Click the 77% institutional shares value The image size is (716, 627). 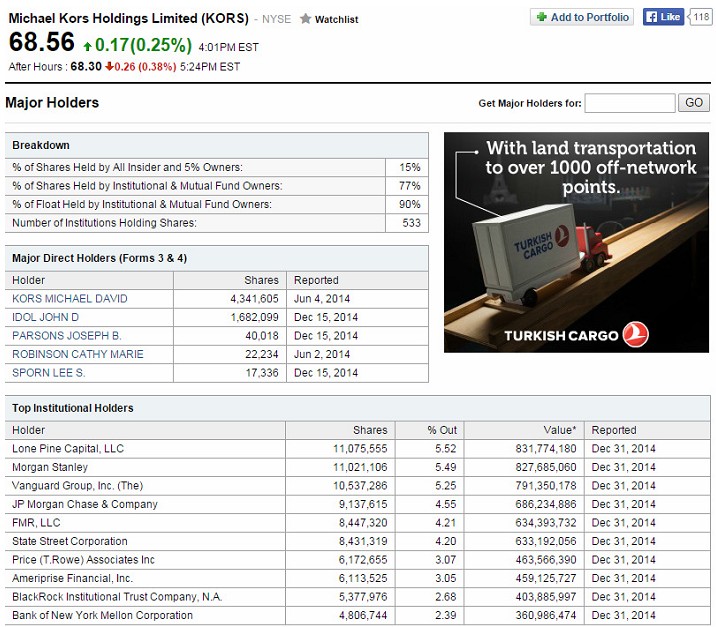tap(409, 186)
